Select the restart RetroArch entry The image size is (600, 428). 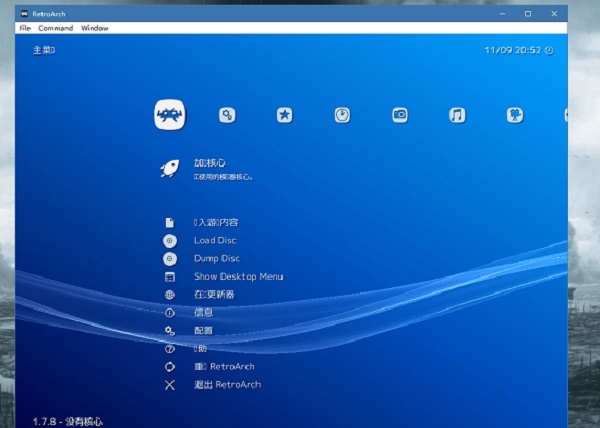coord(224,367)
